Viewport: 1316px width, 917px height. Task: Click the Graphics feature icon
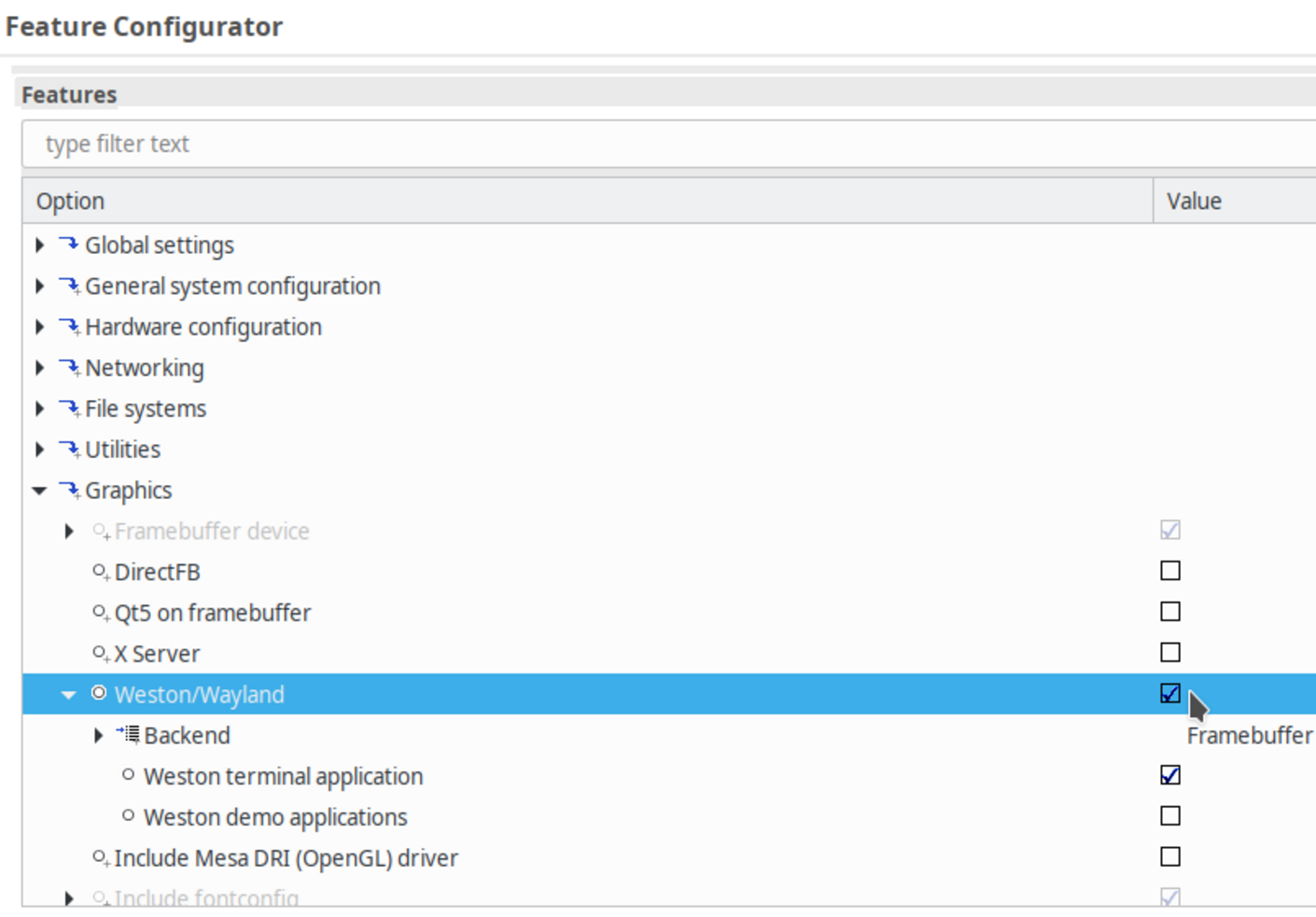tap(67, 490)
